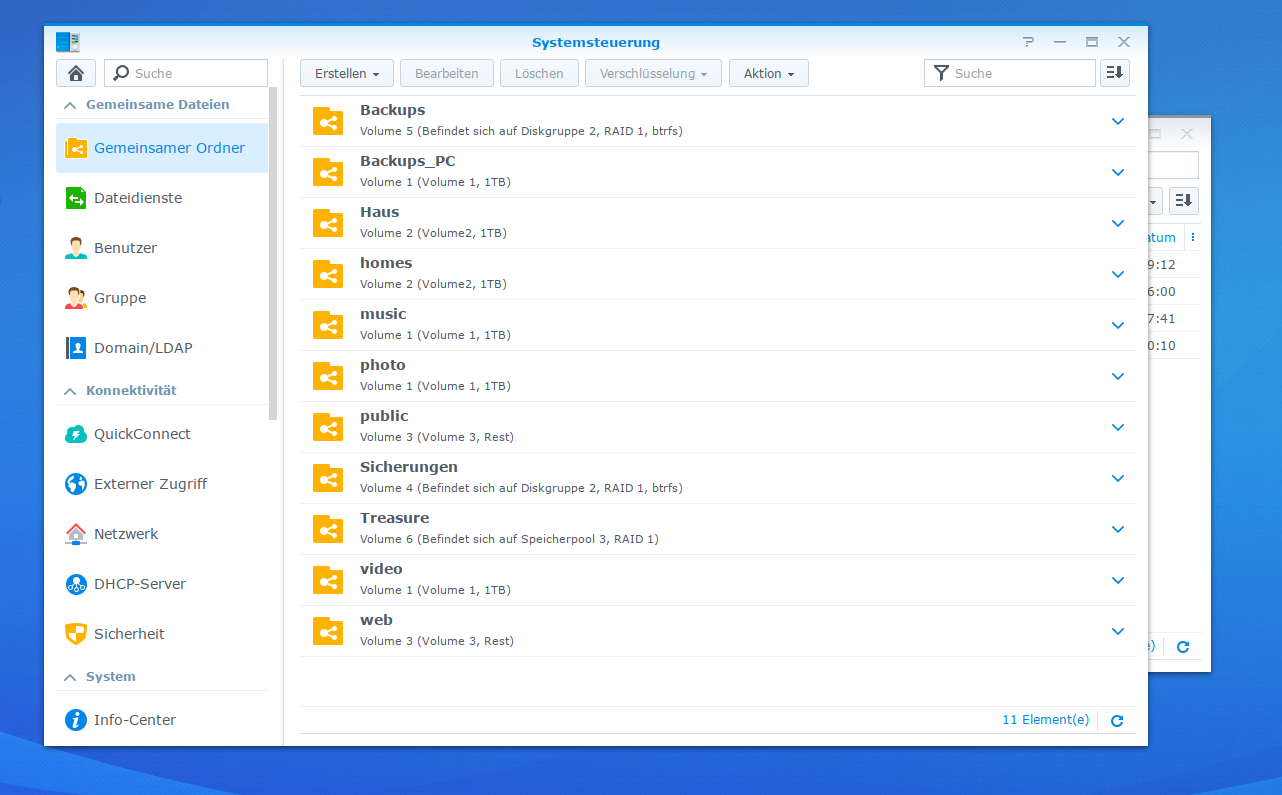Refresh the shared folder list
Screen dimensions: 1282x795
point(1117,720)
